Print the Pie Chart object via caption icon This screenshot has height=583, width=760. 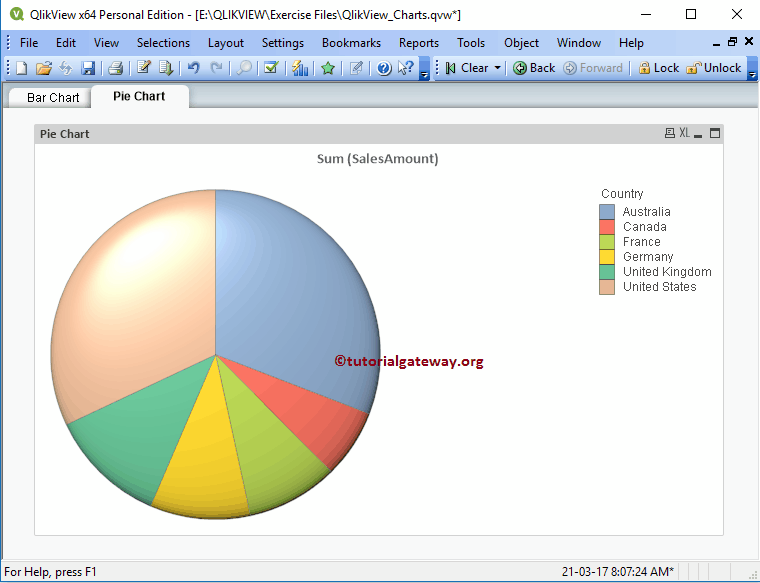[x=669, y=133]
